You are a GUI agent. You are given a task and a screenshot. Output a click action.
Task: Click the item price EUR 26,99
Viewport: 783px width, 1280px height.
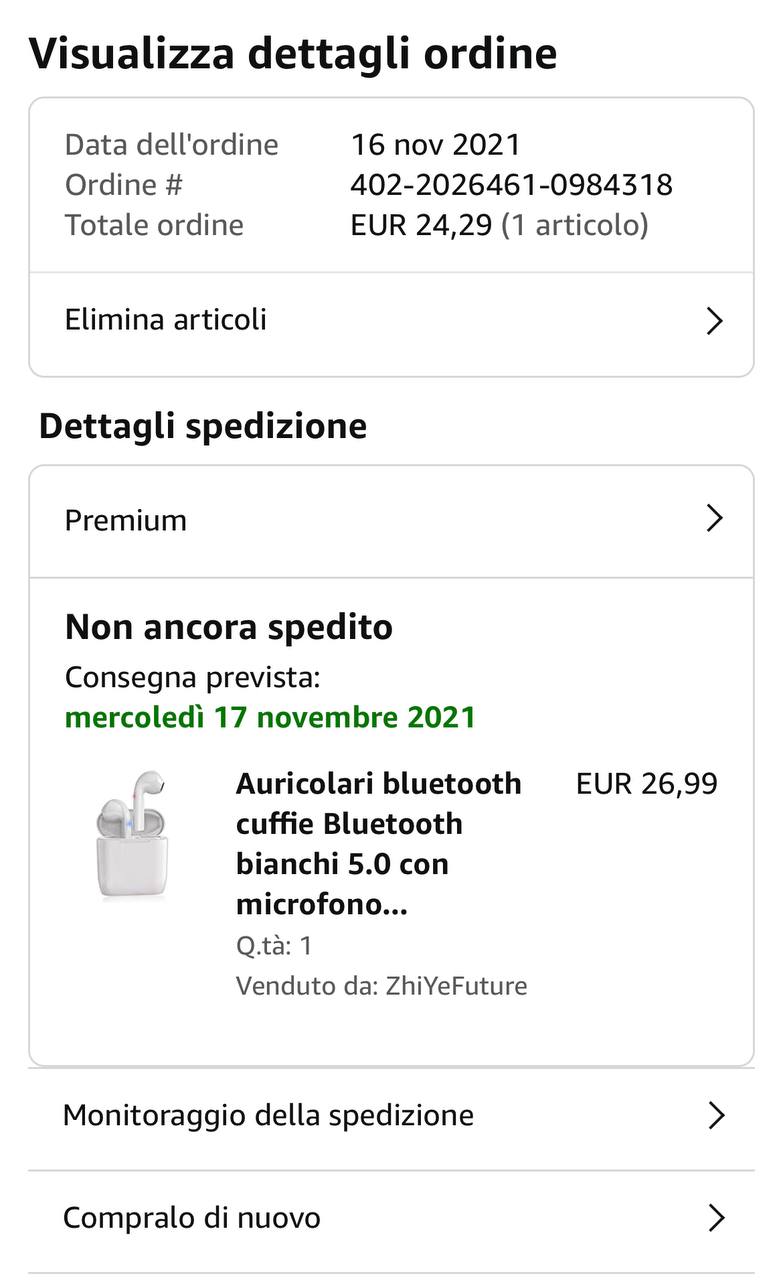pyautogui.click(x=646, y=784)
